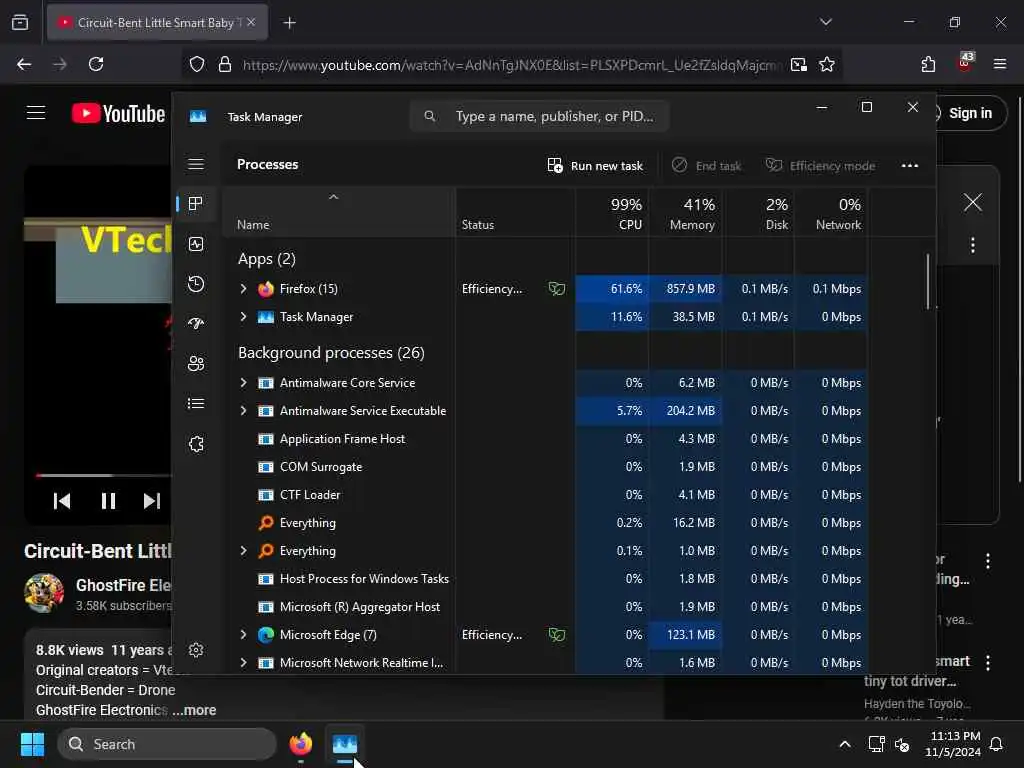
Task: Sort by the Memory column header
Action: (685, 213)
